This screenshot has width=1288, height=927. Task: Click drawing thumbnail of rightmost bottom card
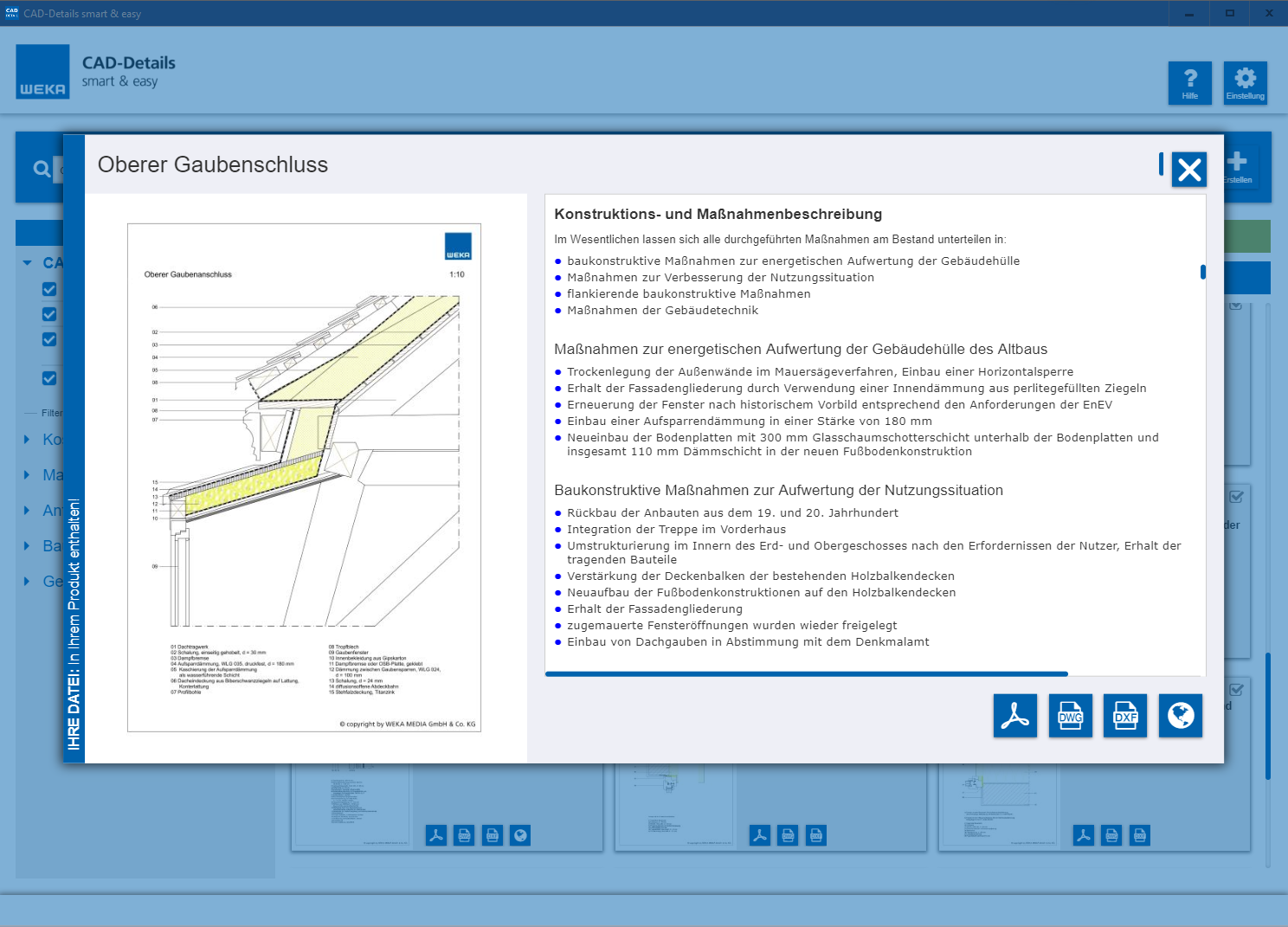point(1000,805)
